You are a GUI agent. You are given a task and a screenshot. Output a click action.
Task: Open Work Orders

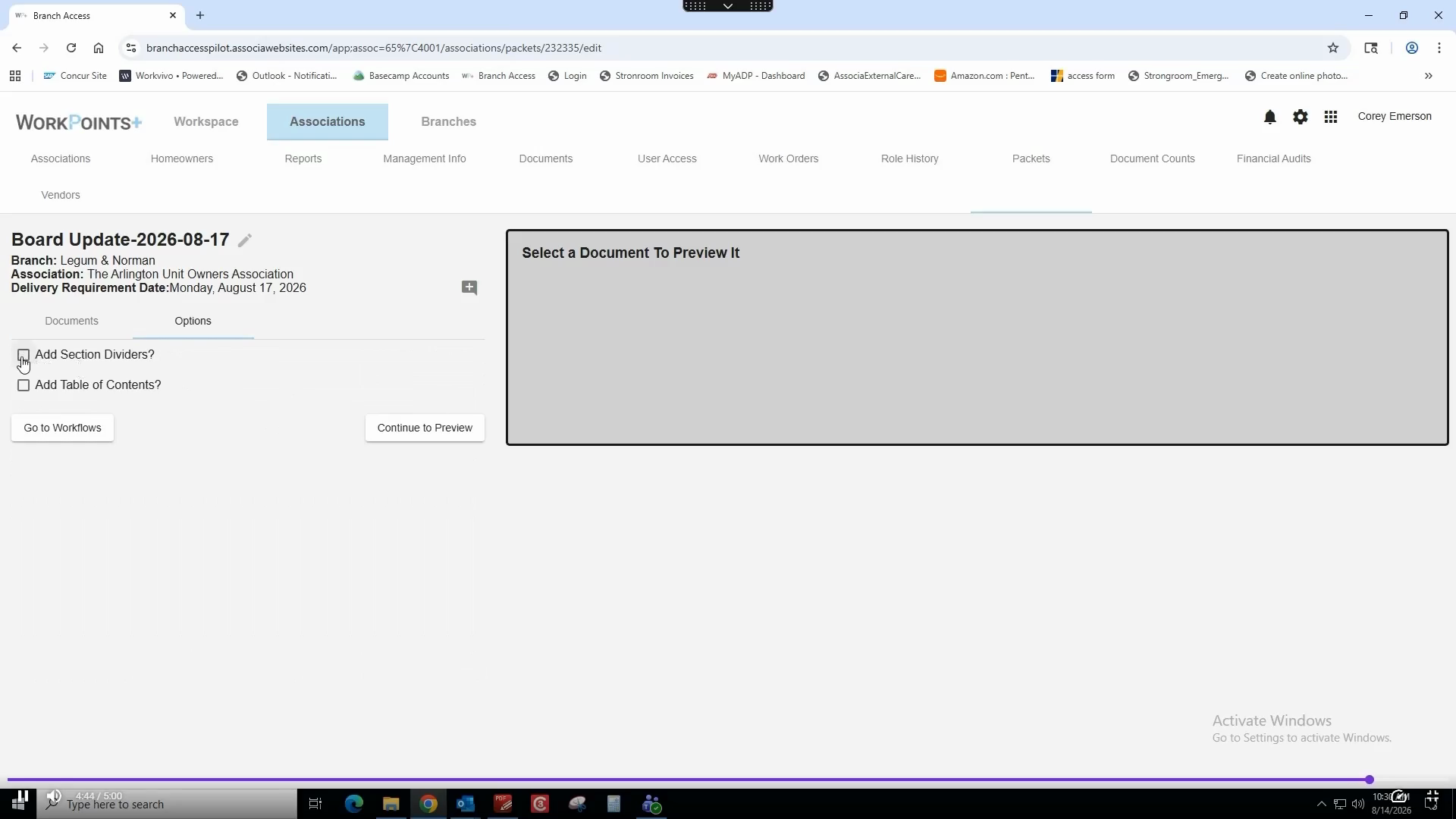[789, 158]
